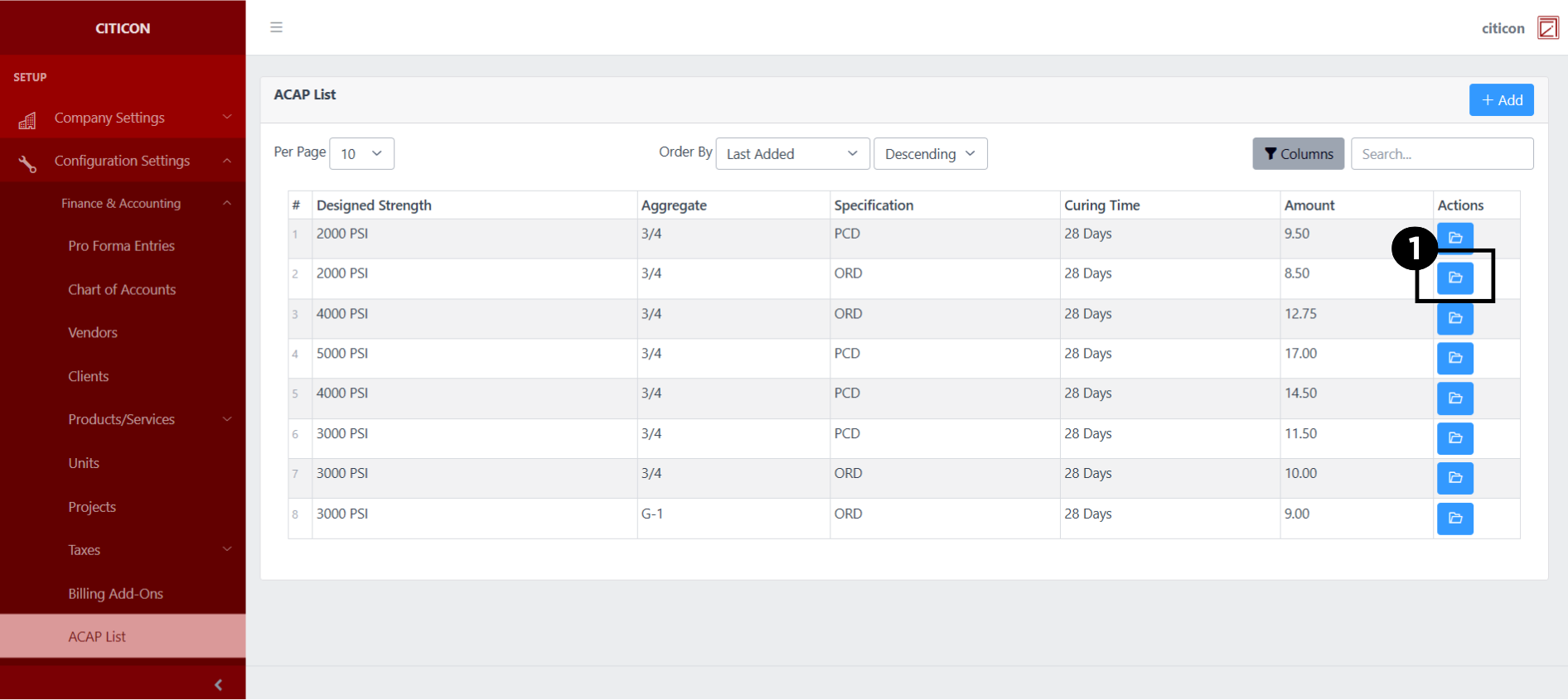Open the Last Added order dropdown
Viewport: 1568px width, 700px height.
tap(791, 154)
